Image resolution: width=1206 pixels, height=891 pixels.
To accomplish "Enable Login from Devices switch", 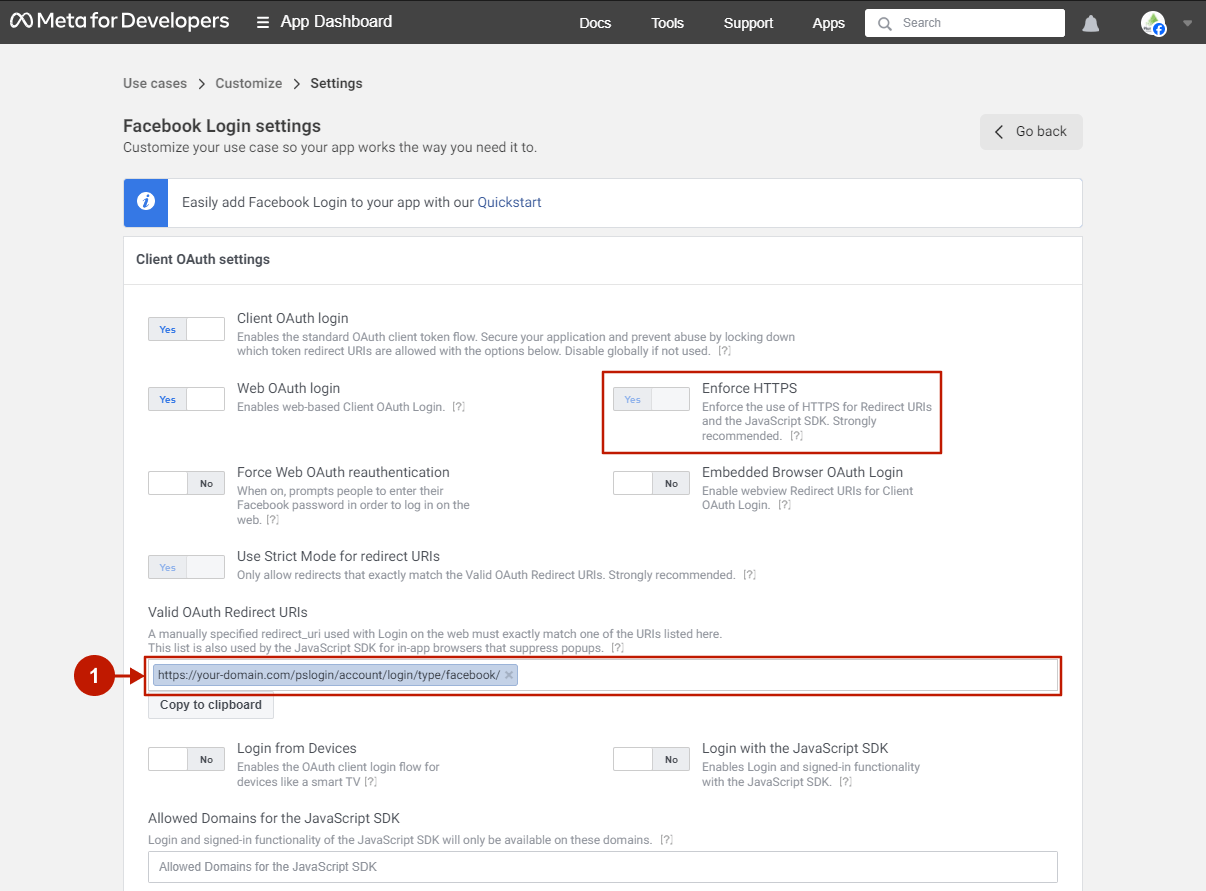I will (186, 759).
